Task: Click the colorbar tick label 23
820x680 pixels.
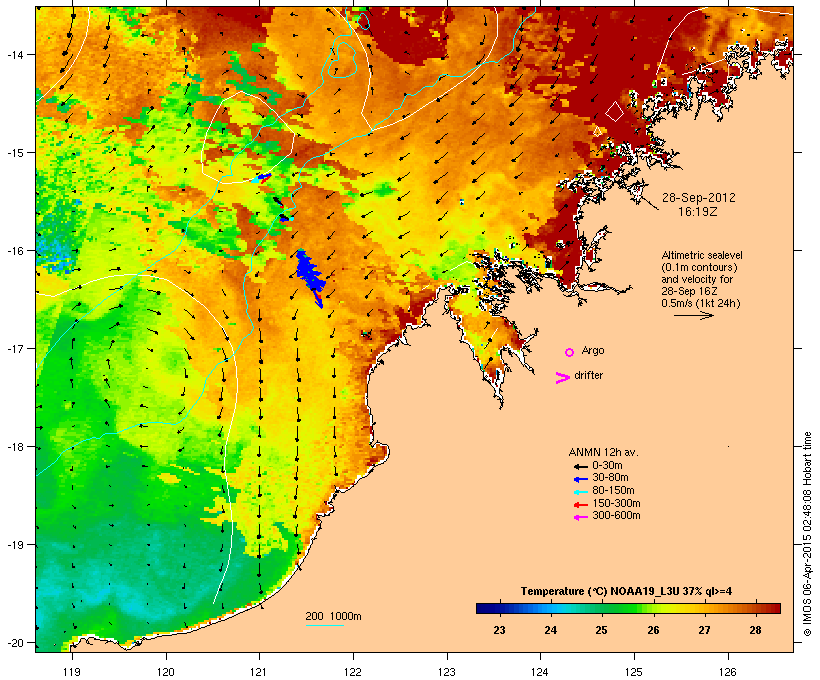Action: 499,630
